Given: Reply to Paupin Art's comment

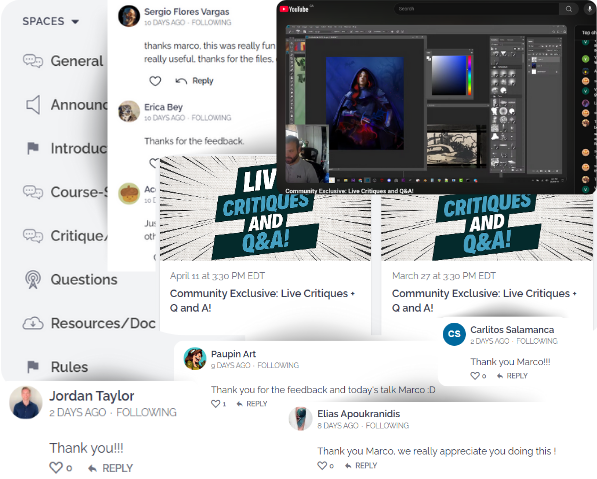Looking at the screenshot, I should point(252,404).
